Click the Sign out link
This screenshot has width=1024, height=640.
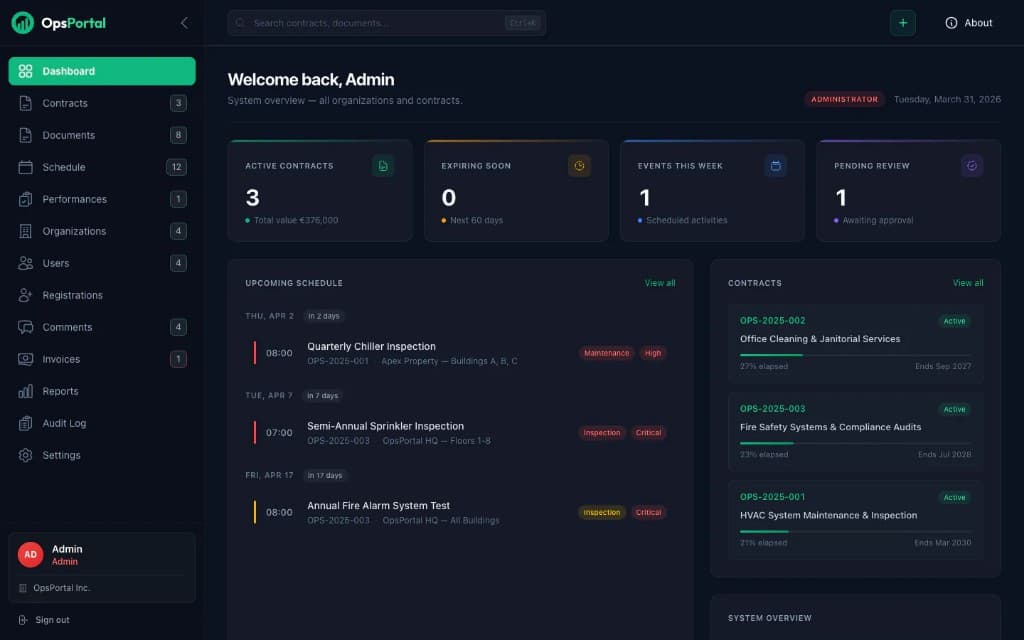52,620
